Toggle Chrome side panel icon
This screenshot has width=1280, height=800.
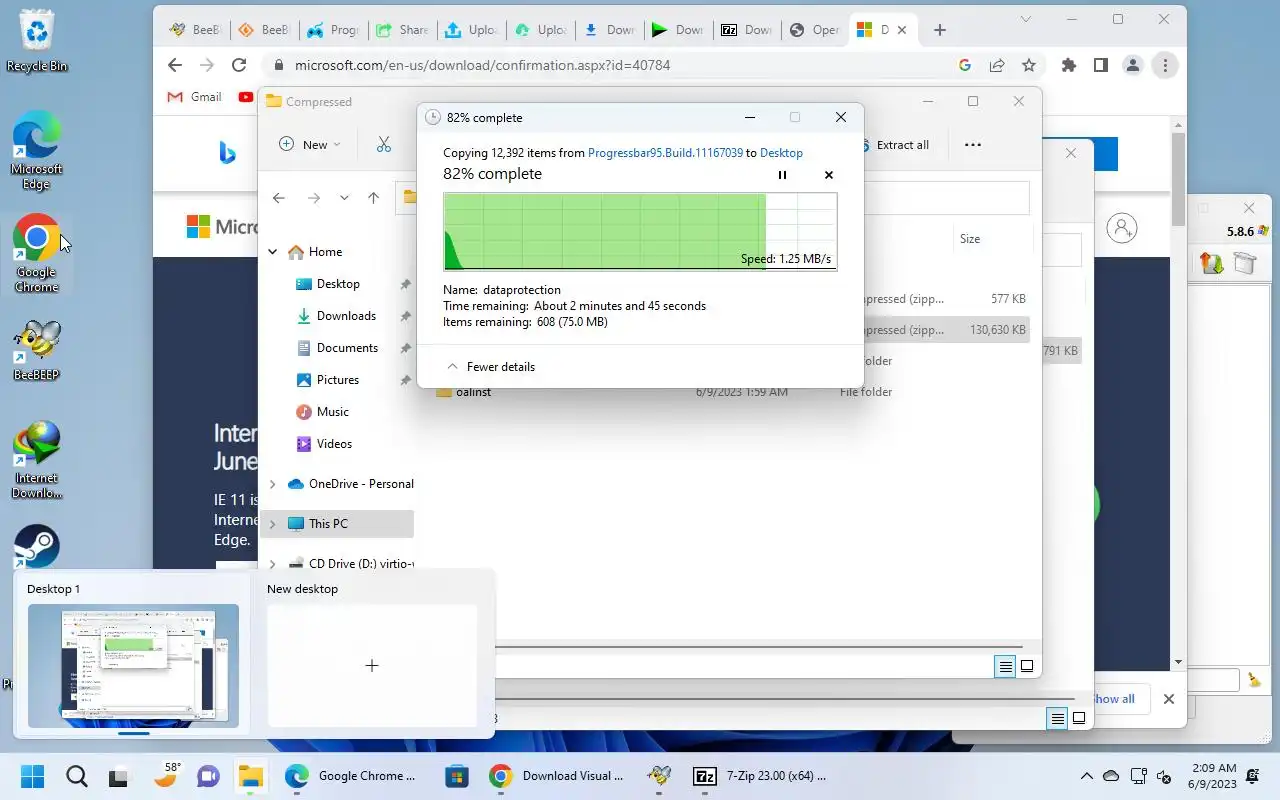tap(1100, 65)
